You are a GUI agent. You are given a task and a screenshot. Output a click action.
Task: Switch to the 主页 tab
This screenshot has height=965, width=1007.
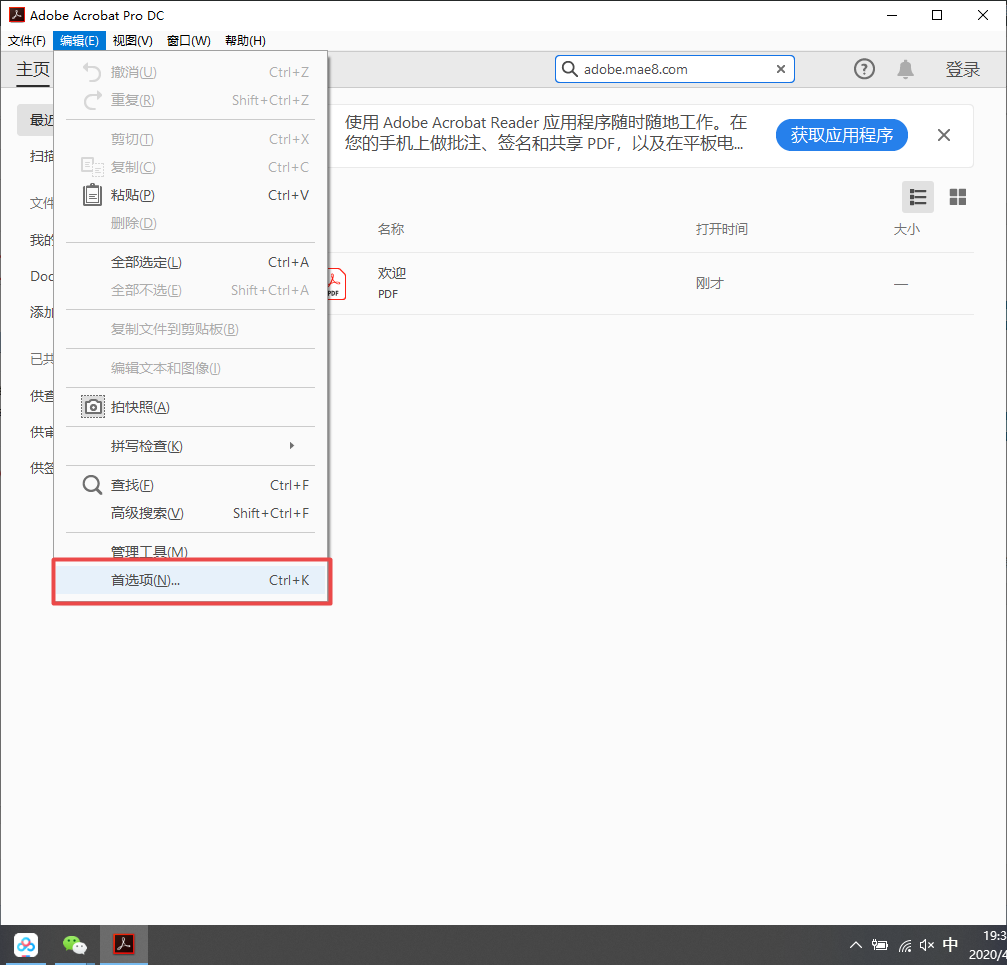[x=33, y=69]
